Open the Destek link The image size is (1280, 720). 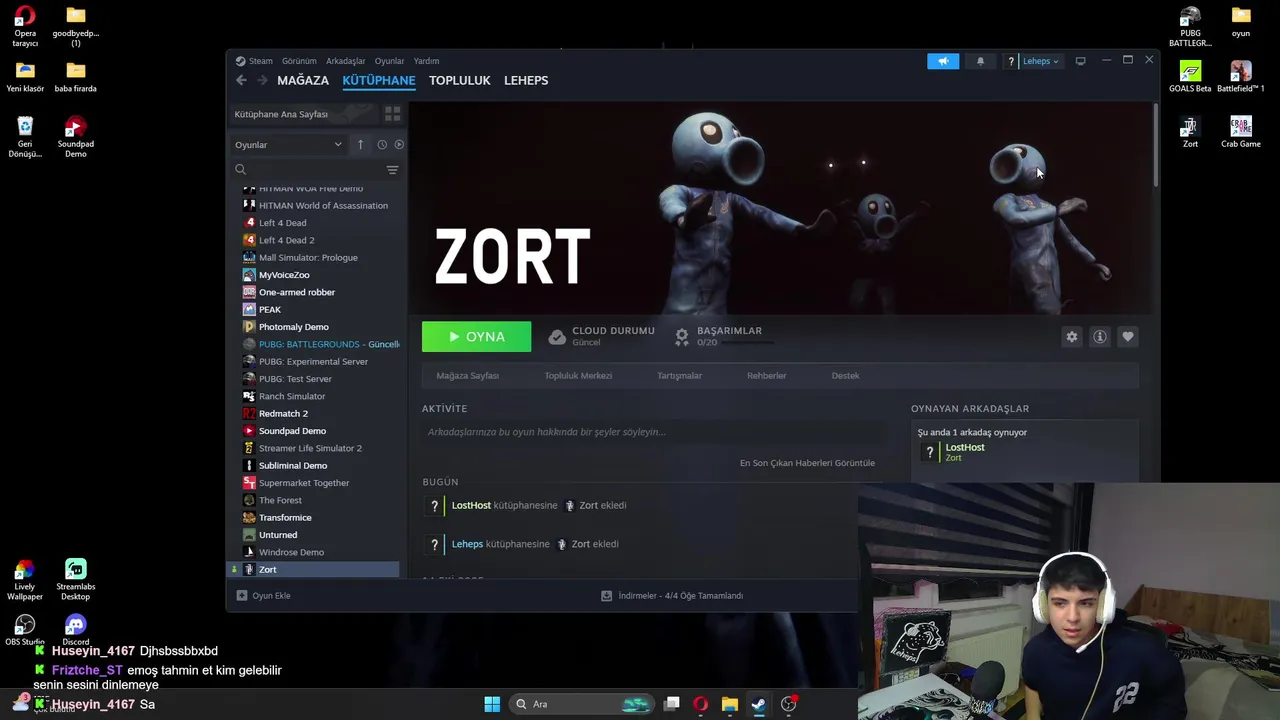[x=845, y=376]
